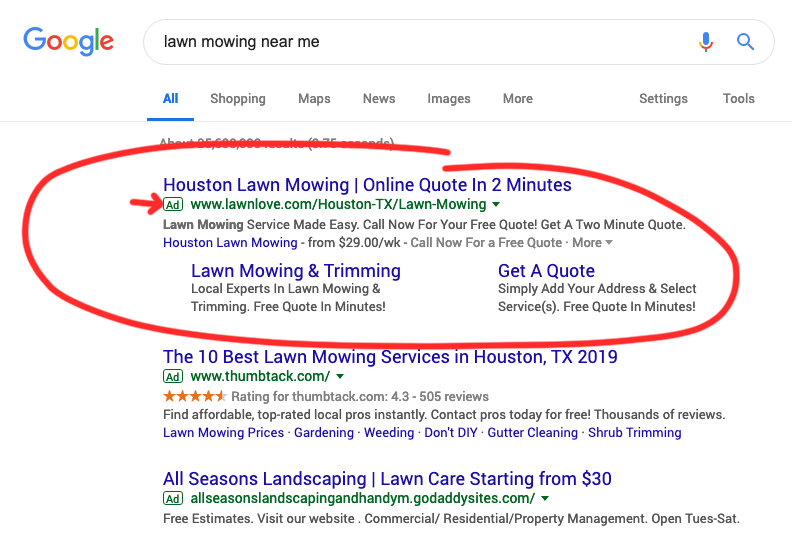
Task: Expand the dropdown arrow next to the lawnlove.com URL
Action: [496, 205]
